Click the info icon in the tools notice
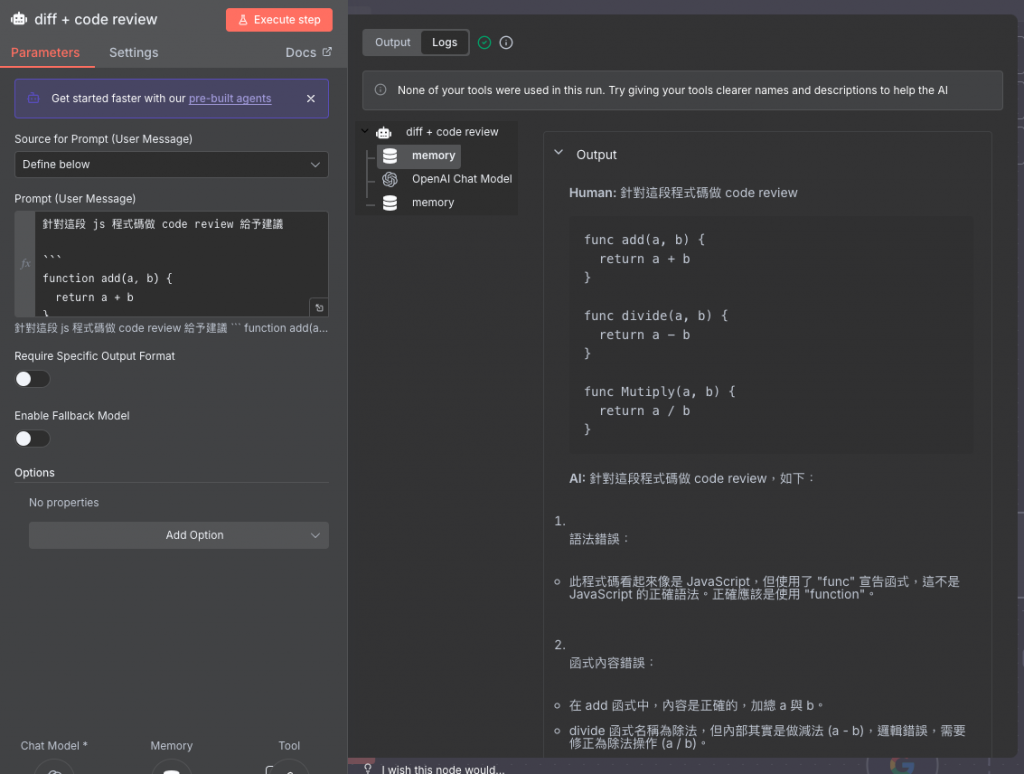Screen dimensions: 1024x774 380,90
